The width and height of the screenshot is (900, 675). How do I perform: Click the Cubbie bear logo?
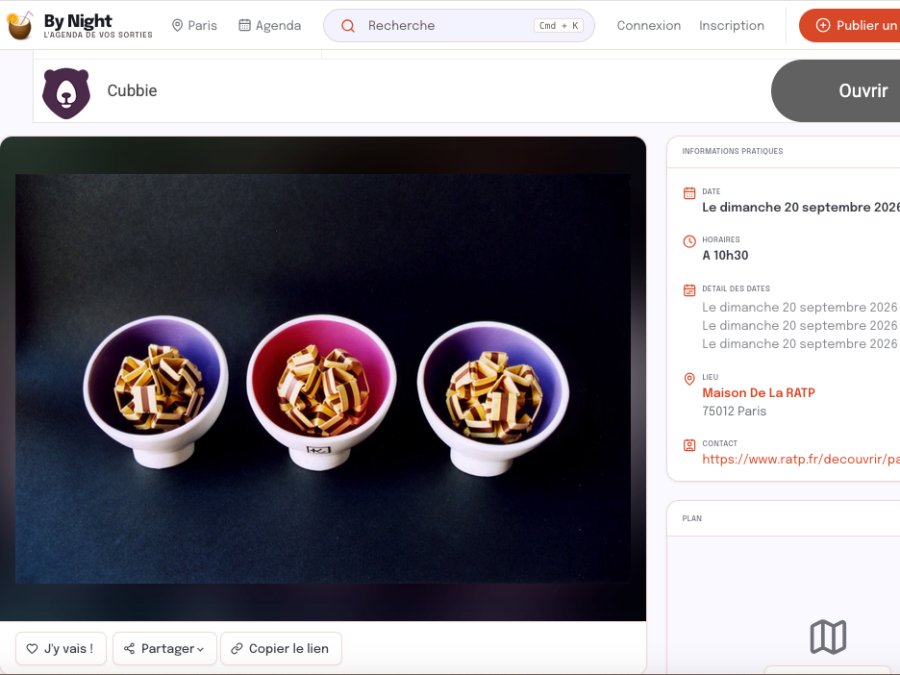tap(66, 93)
